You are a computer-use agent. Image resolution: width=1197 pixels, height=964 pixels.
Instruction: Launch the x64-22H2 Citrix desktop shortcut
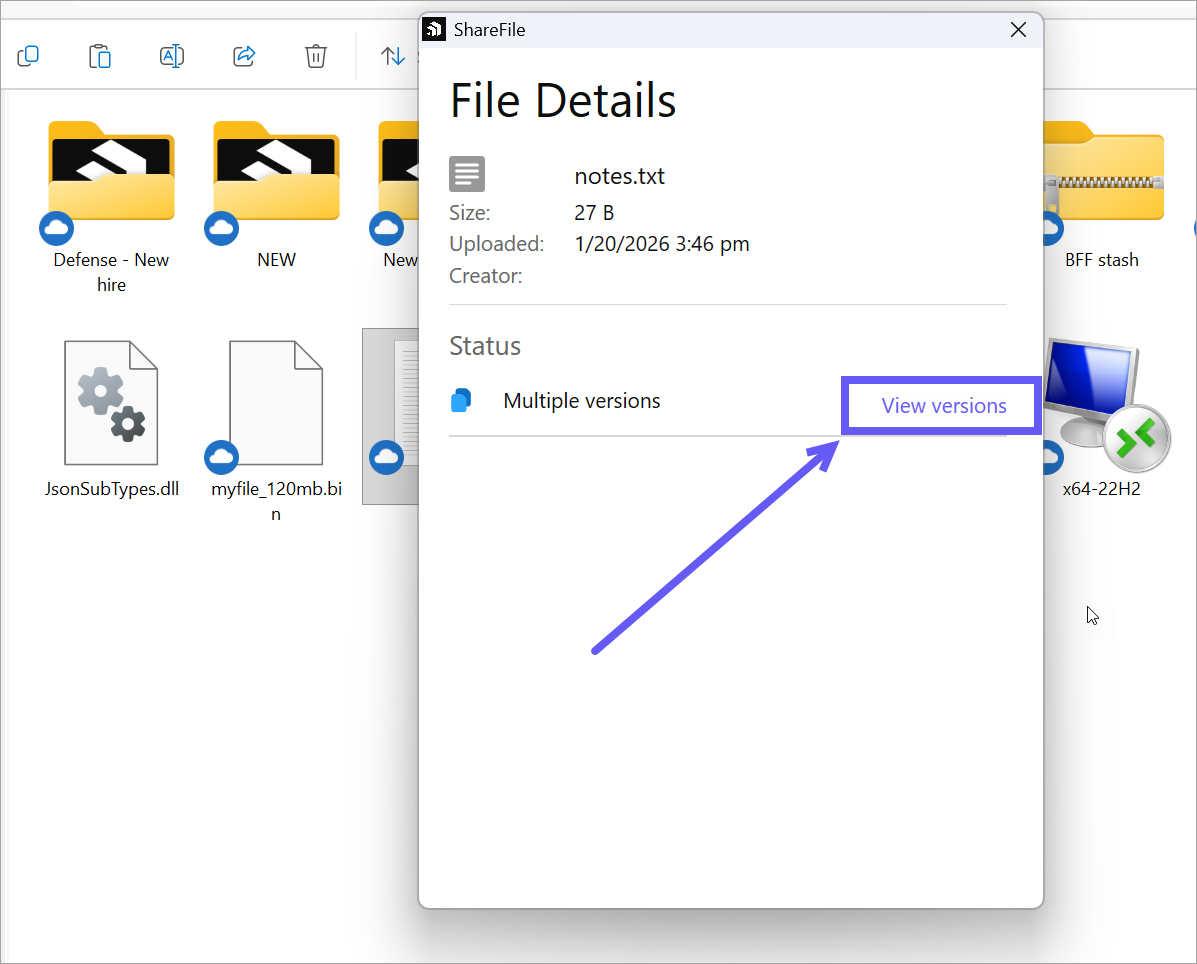click(x=1092, y=400)
